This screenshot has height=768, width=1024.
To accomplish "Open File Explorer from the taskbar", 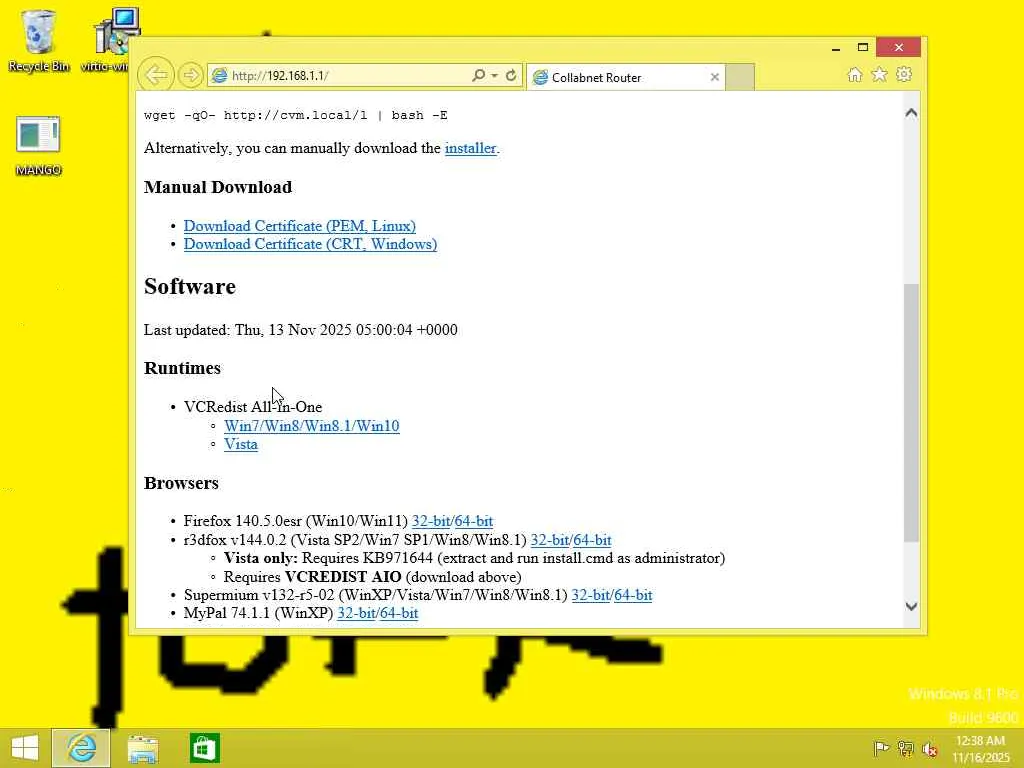I will point(143,749).
